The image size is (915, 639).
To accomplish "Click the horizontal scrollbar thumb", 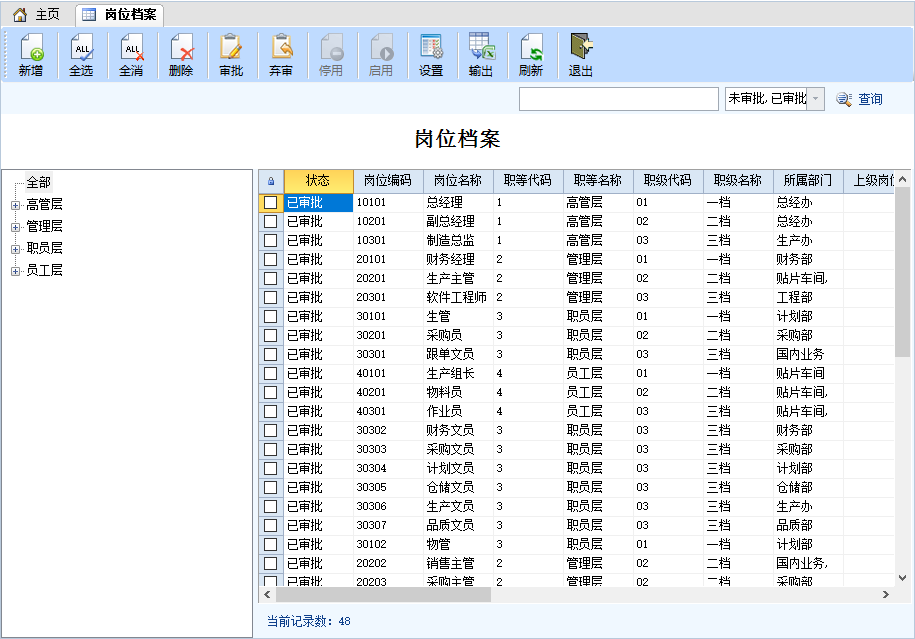I will 383,595.
